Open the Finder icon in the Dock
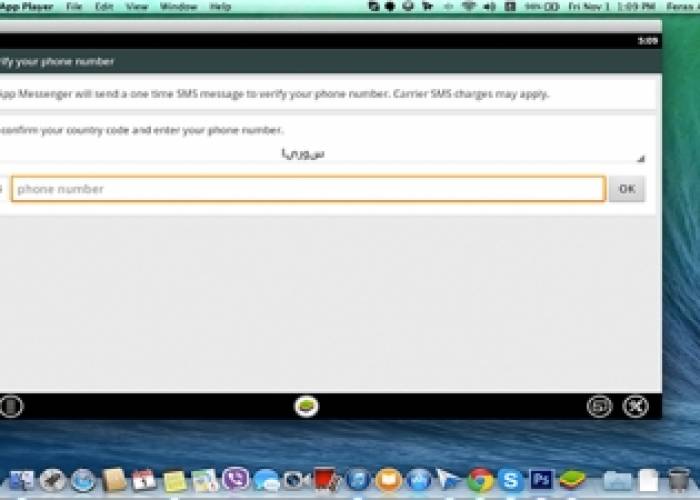This screenshot has width=700, height=500. click(x=21, y=481)
